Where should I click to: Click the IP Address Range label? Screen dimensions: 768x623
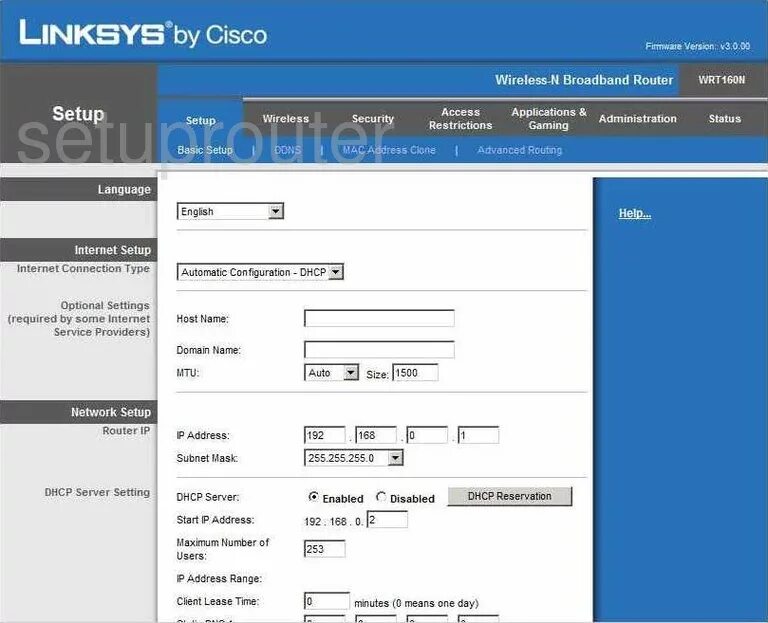point(219,578)
